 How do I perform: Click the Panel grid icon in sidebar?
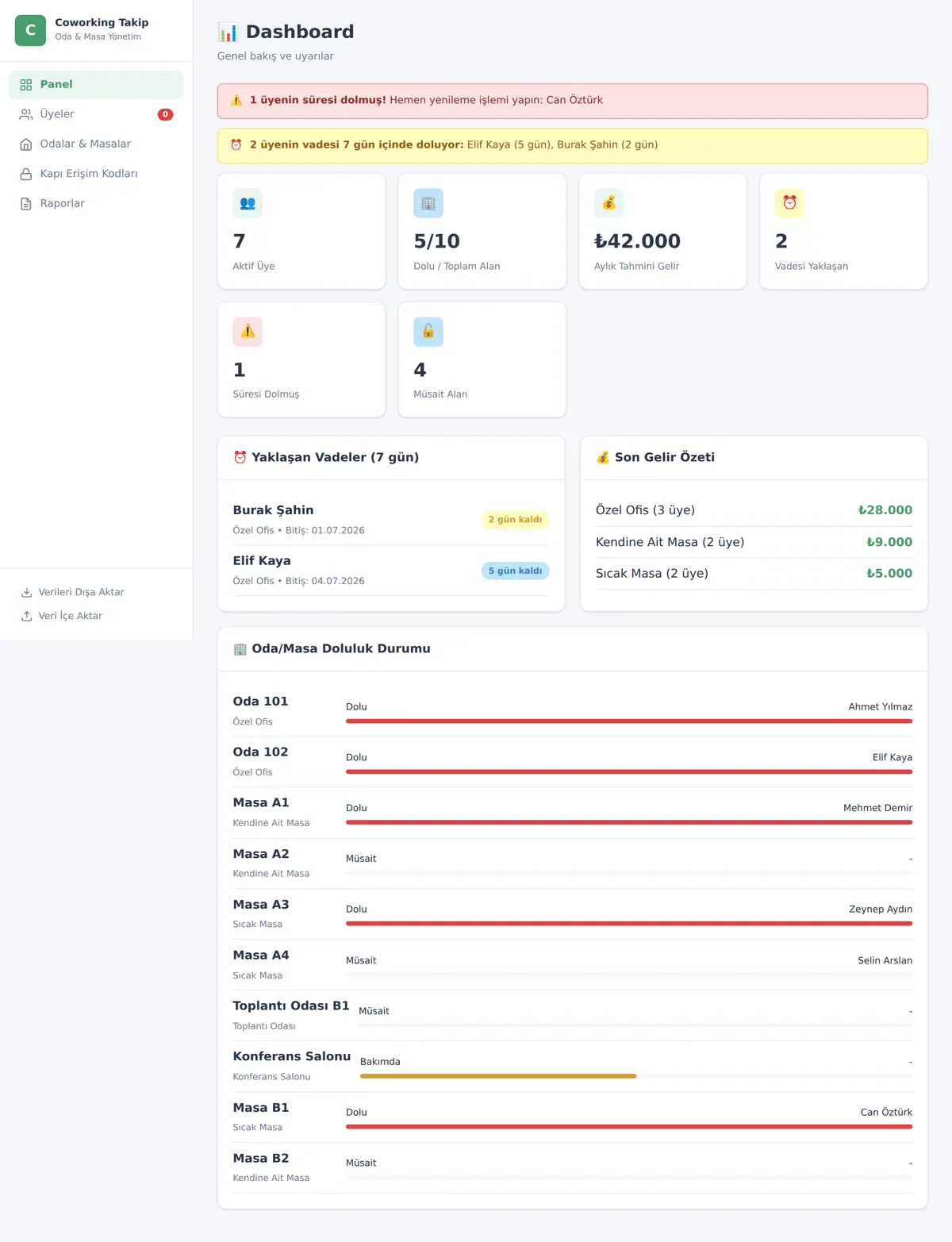coord(26,85)
